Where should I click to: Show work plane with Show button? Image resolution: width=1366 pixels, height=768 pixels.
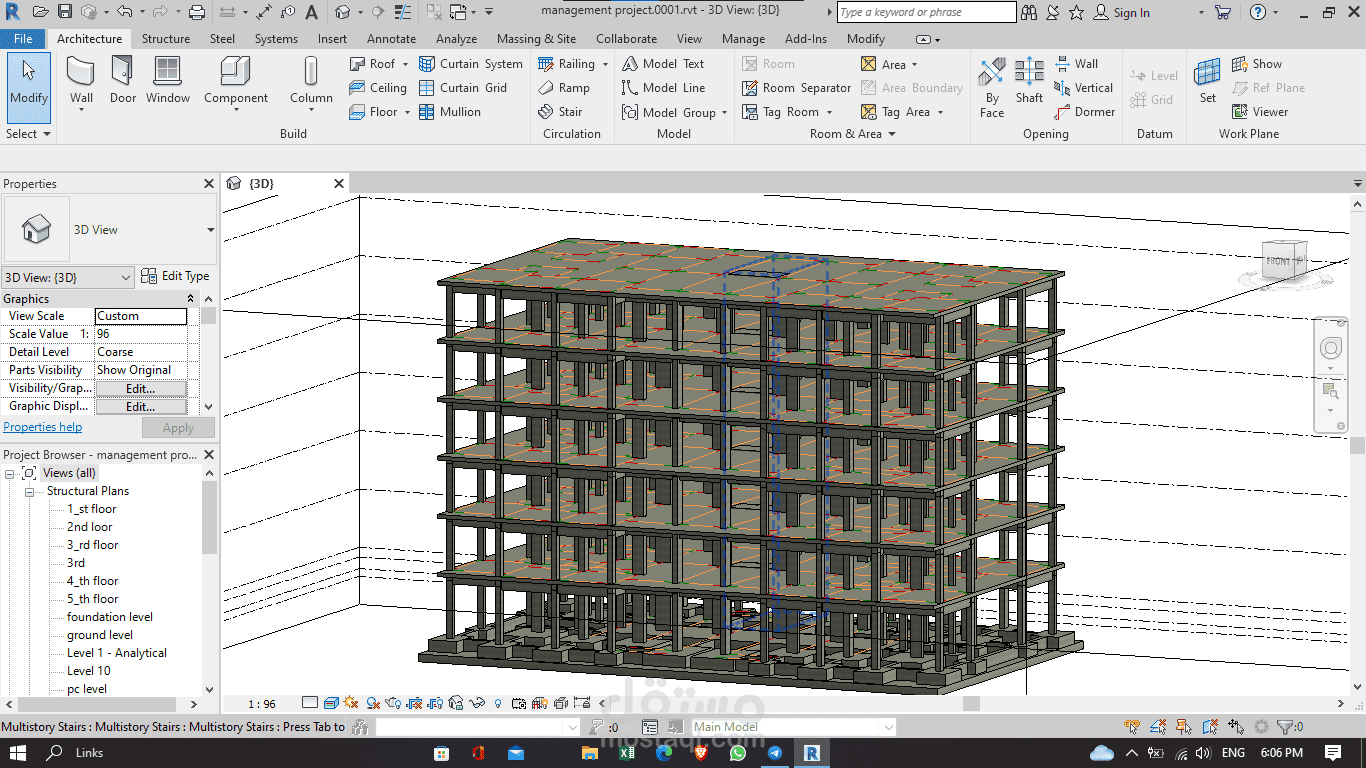point(1256,63)
